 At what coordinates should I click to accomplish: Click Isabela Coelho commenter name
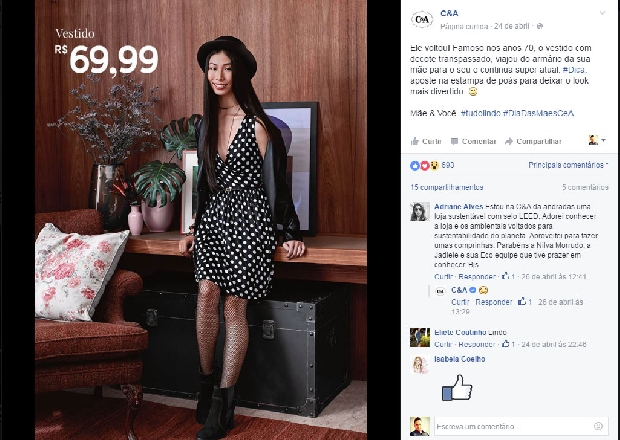point(459,359)
